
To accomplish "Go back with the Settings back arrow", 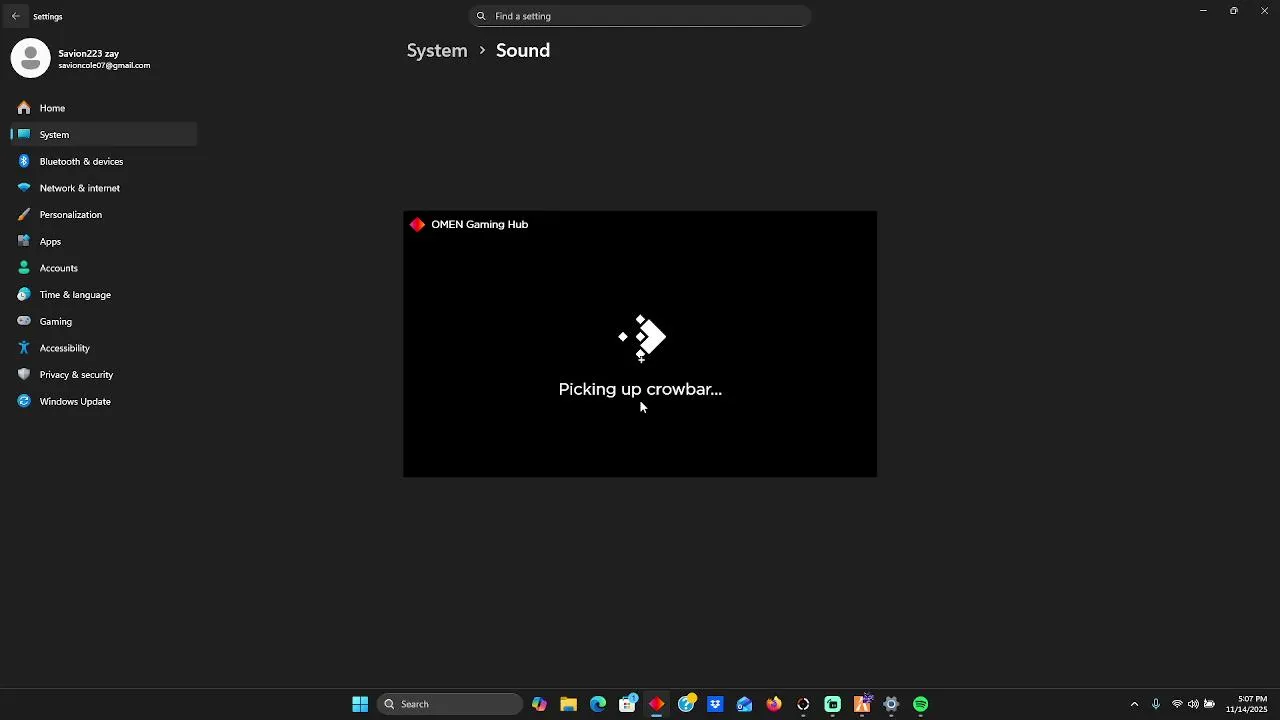I will click(x=15, y=16).
